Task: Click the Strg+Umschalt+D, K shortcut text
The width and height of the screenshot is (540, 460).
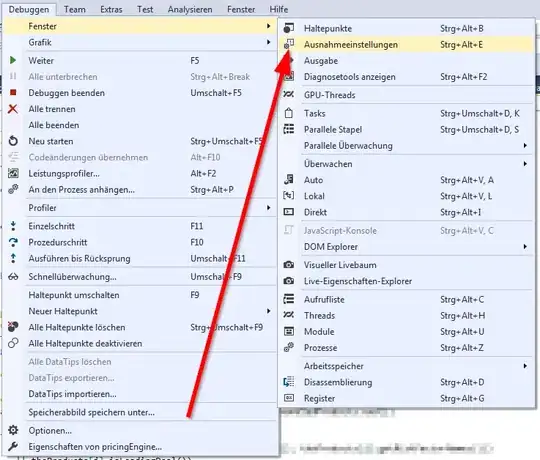Action: point(480,113)
